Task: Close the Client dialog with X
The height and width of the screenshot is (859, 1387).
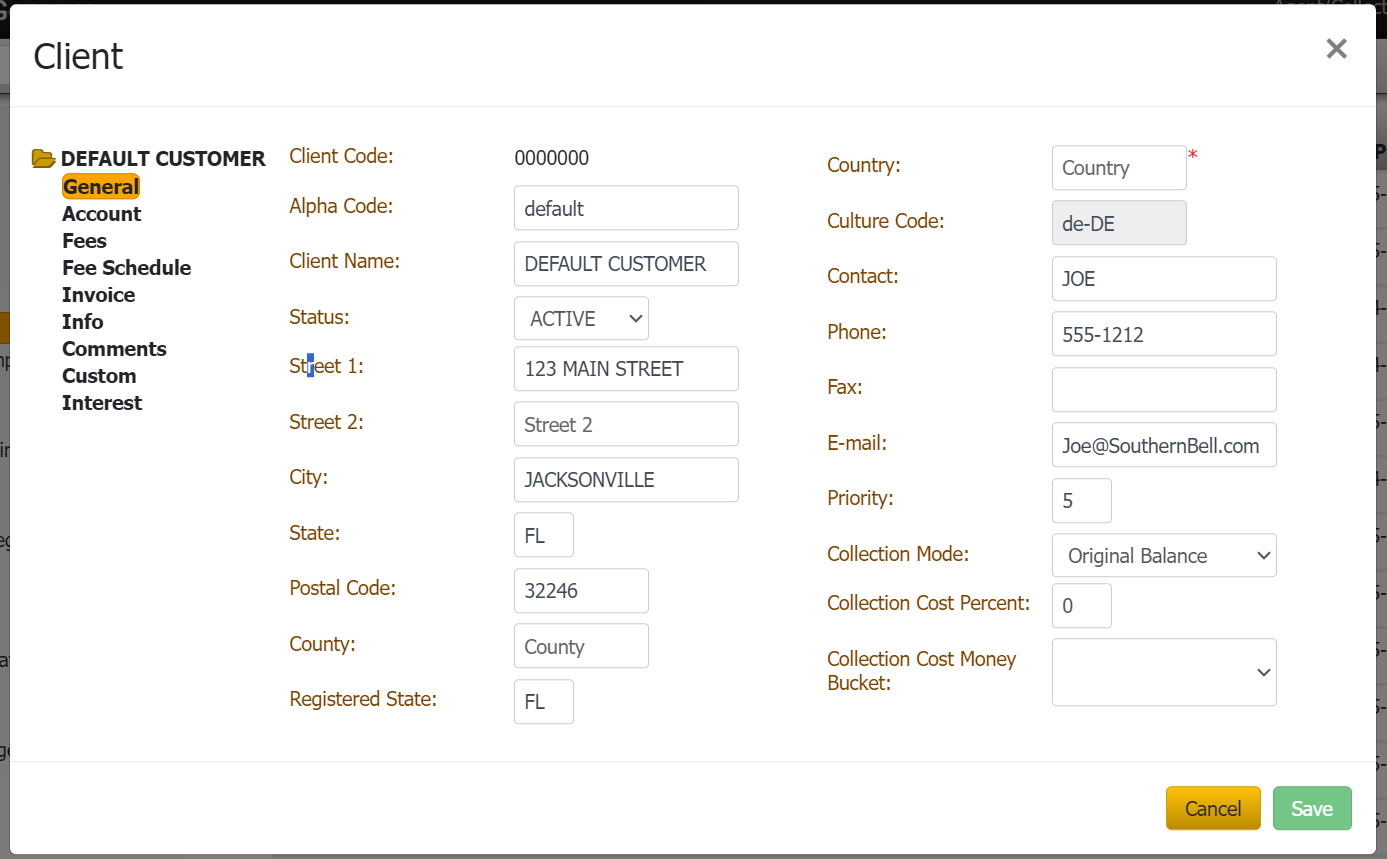Action: [x=1336, y=49]
